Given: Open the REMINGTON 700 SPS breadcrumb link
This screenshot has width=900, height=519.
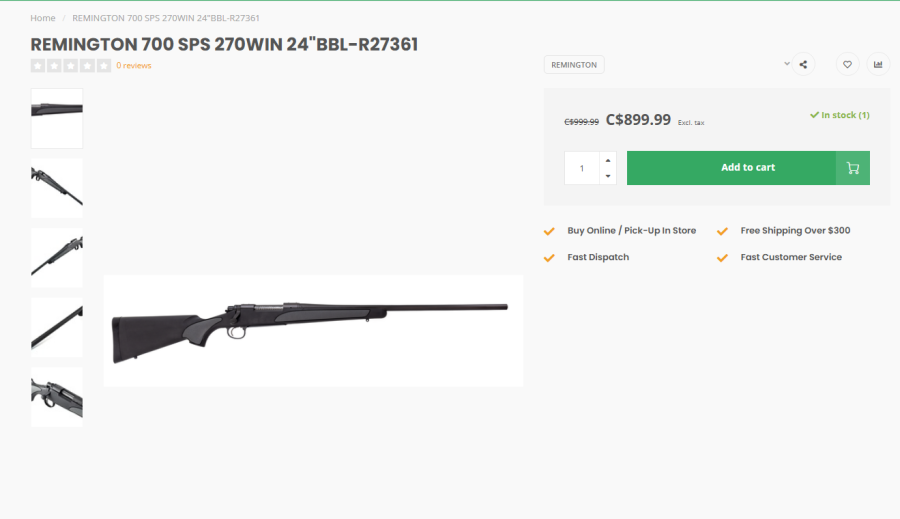Looking at the screenshot, I should (166, 18).
